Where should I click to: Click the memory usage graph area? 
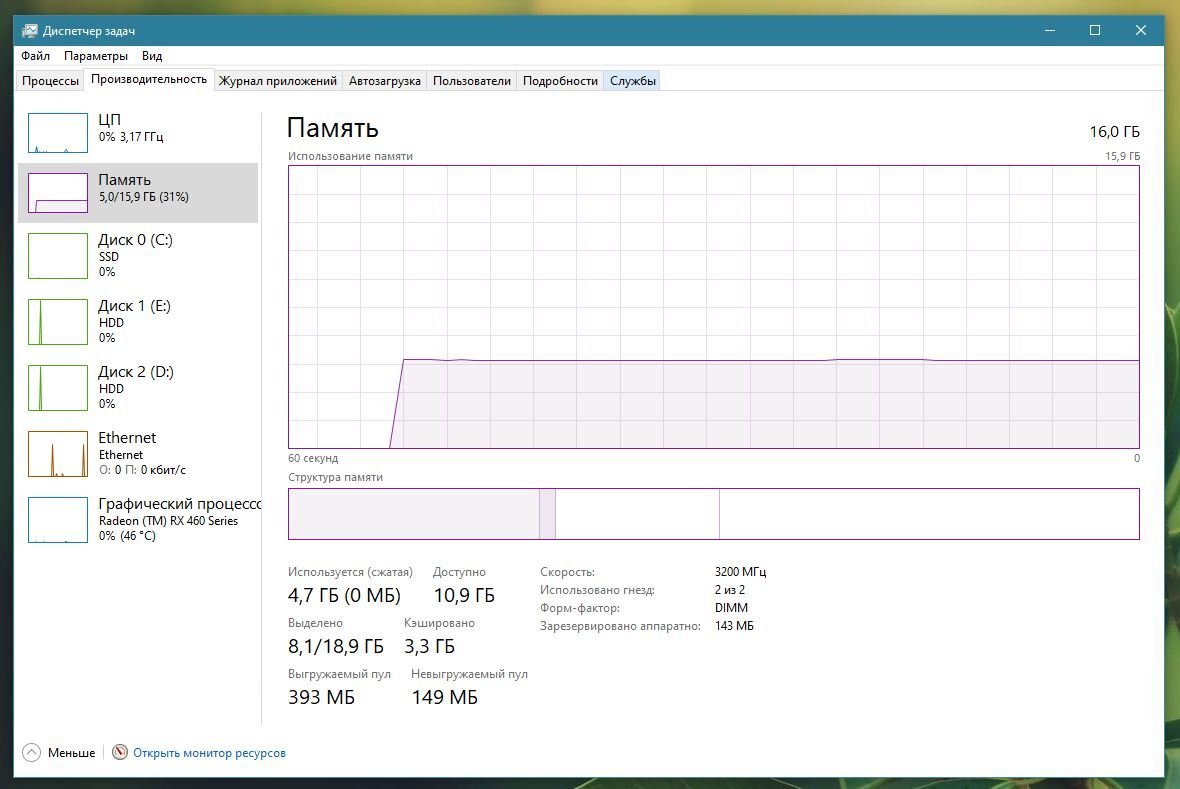(x=713, y=307)
